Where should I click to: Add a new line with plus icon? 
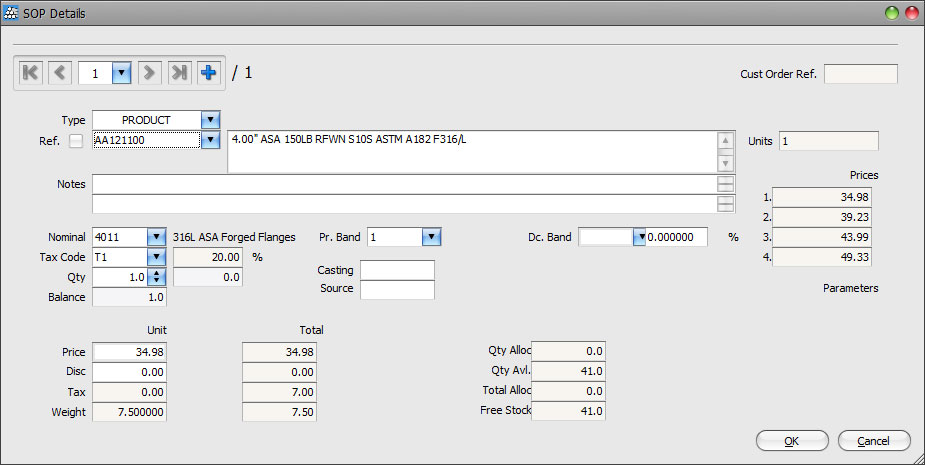(208, 73)
